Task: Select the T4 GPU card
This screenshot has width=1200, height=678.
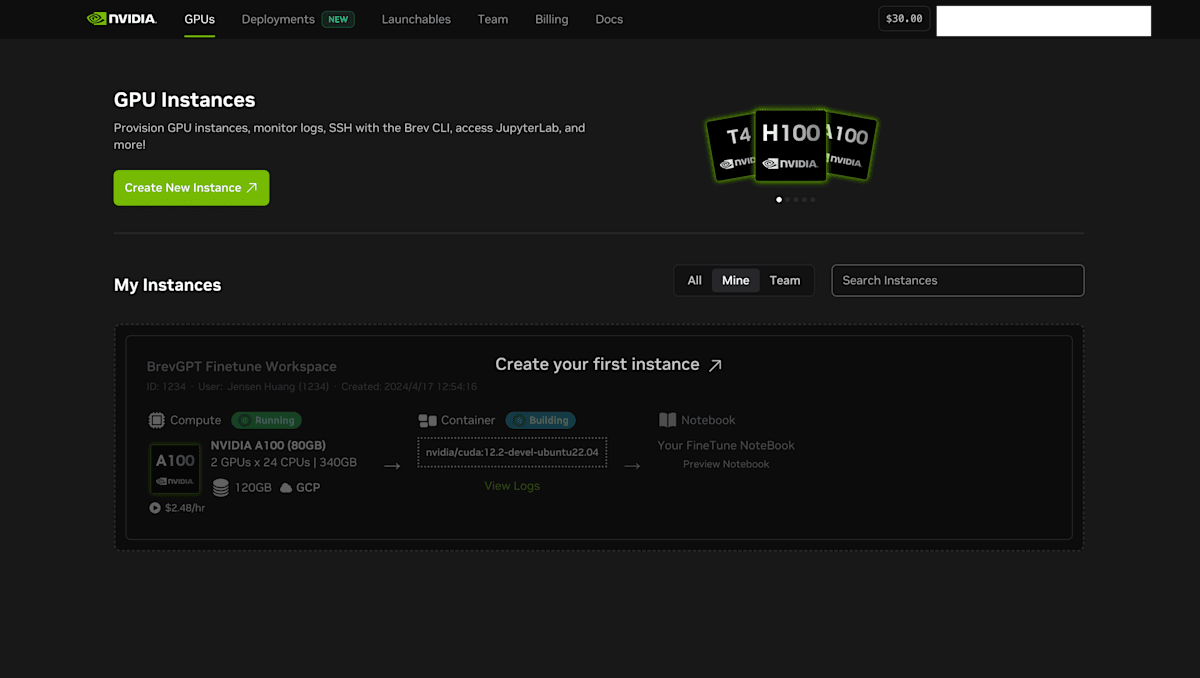Action: click(731, 148)
